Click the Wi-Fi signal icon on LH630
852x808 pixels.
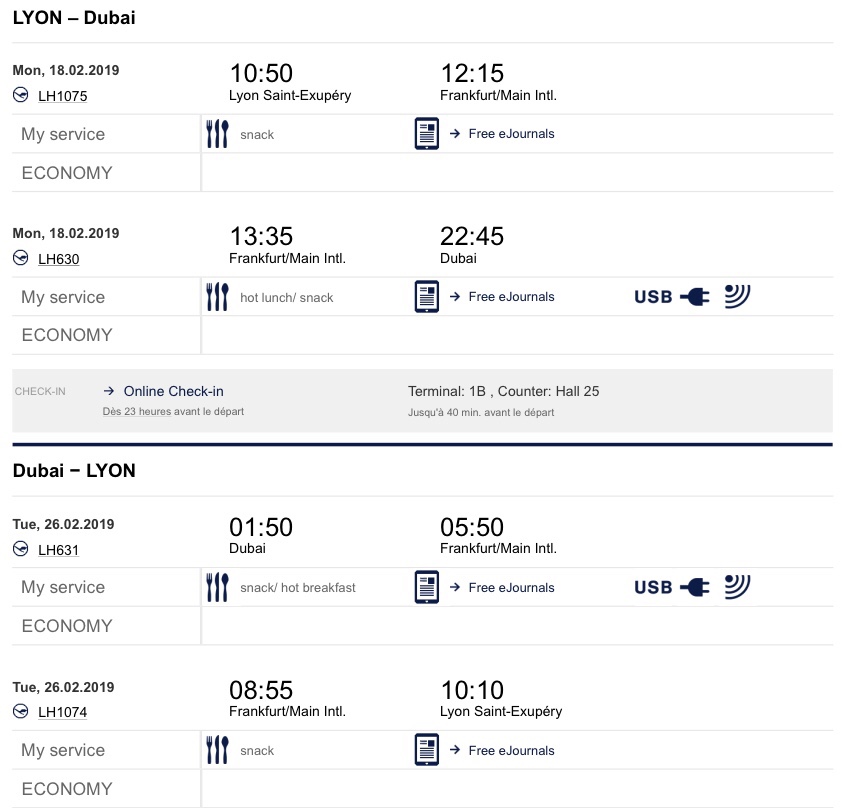737,295
